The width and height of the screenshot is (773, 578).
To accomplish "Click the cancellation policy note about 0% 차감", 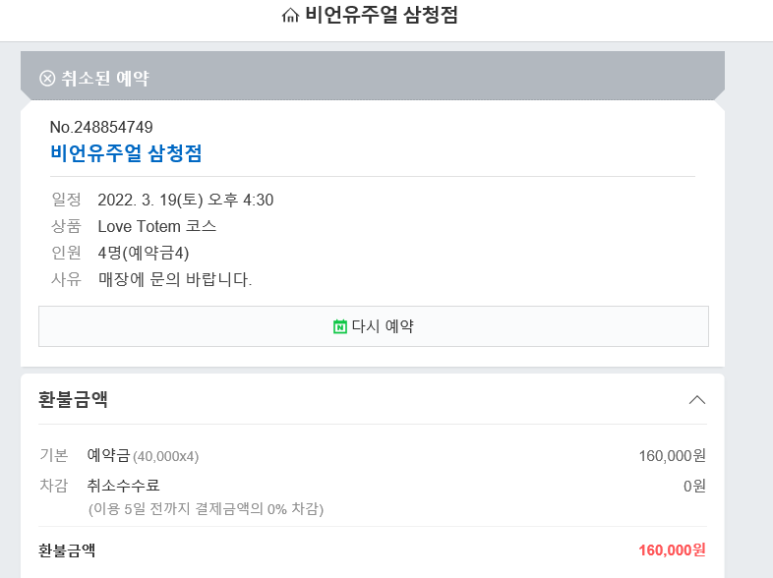I will (x=206, y=509).
